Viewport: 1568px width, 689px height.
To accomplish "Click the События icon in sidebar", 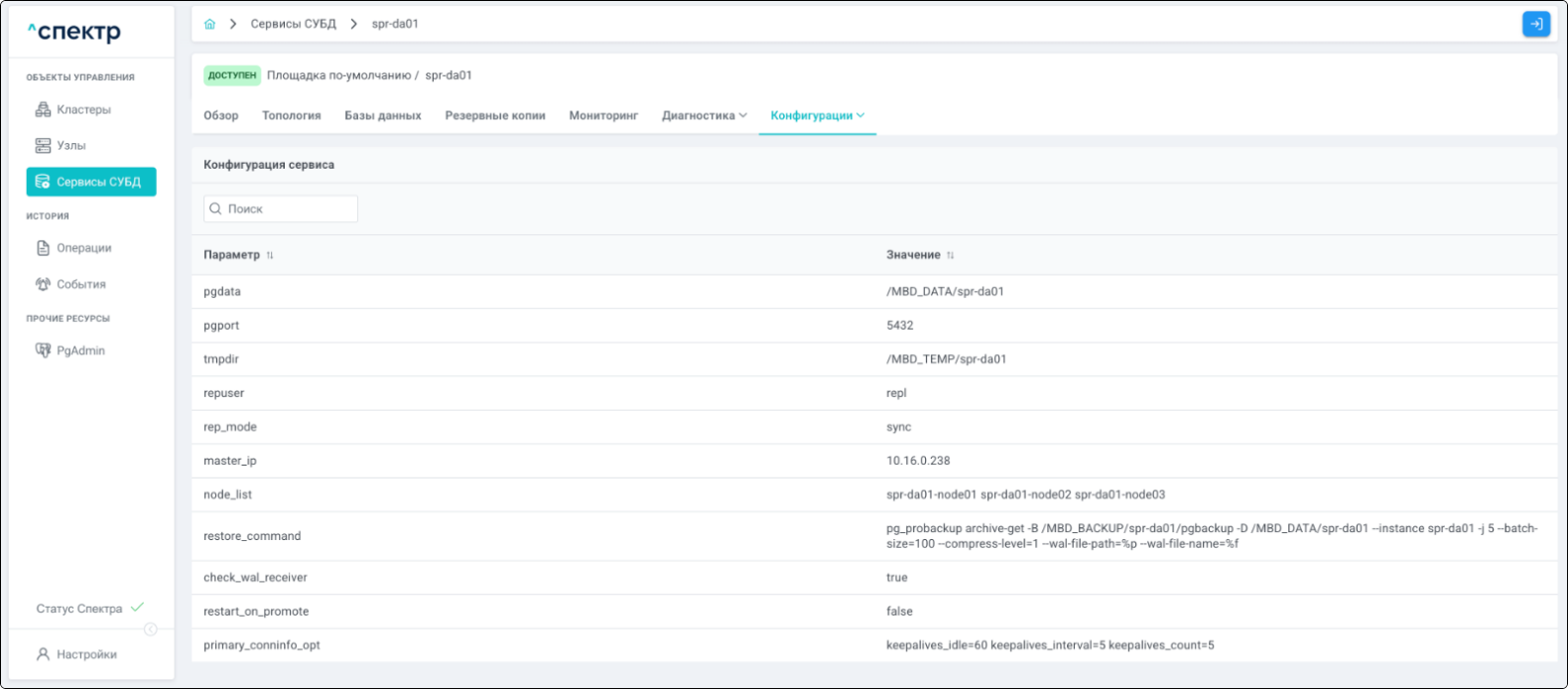I will pyautogui.click(x=43, y=284).
